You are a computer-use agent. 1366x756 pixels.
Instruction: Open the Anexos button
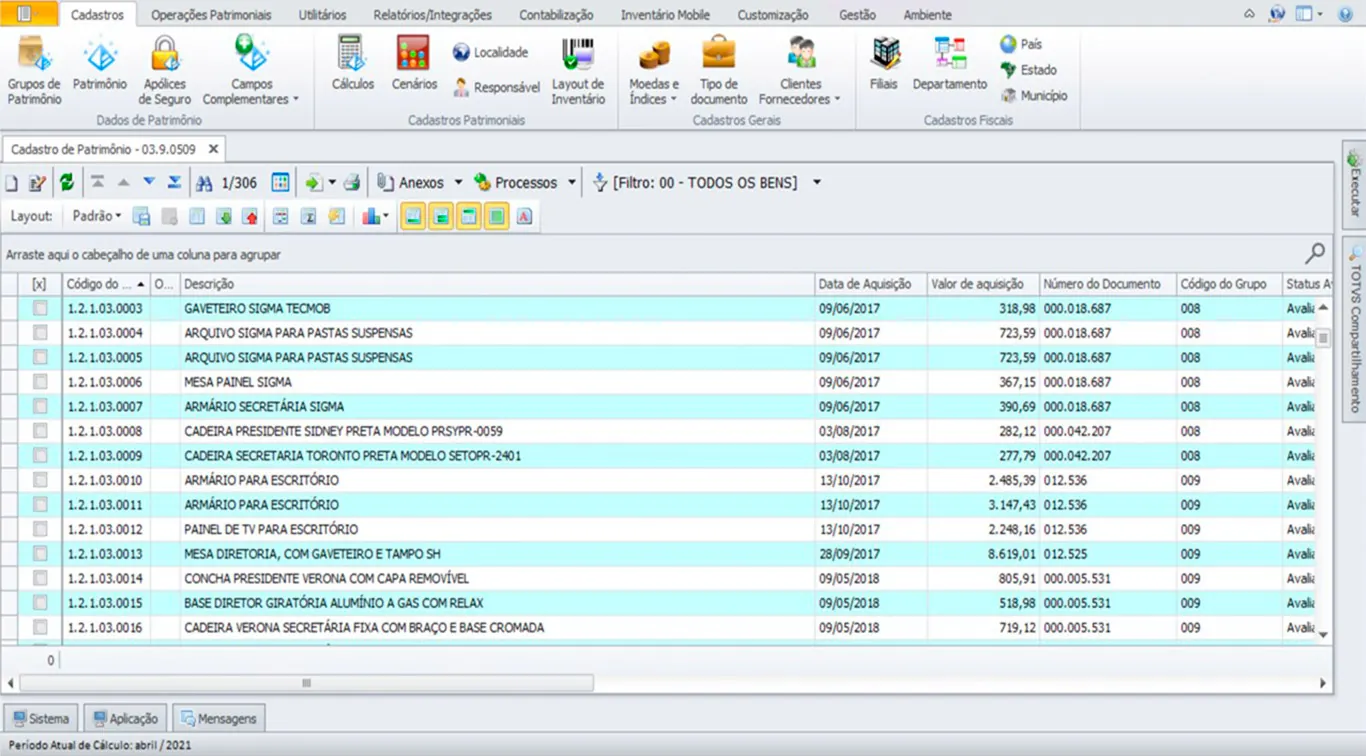pyautogui.click(x=411, y=183)
